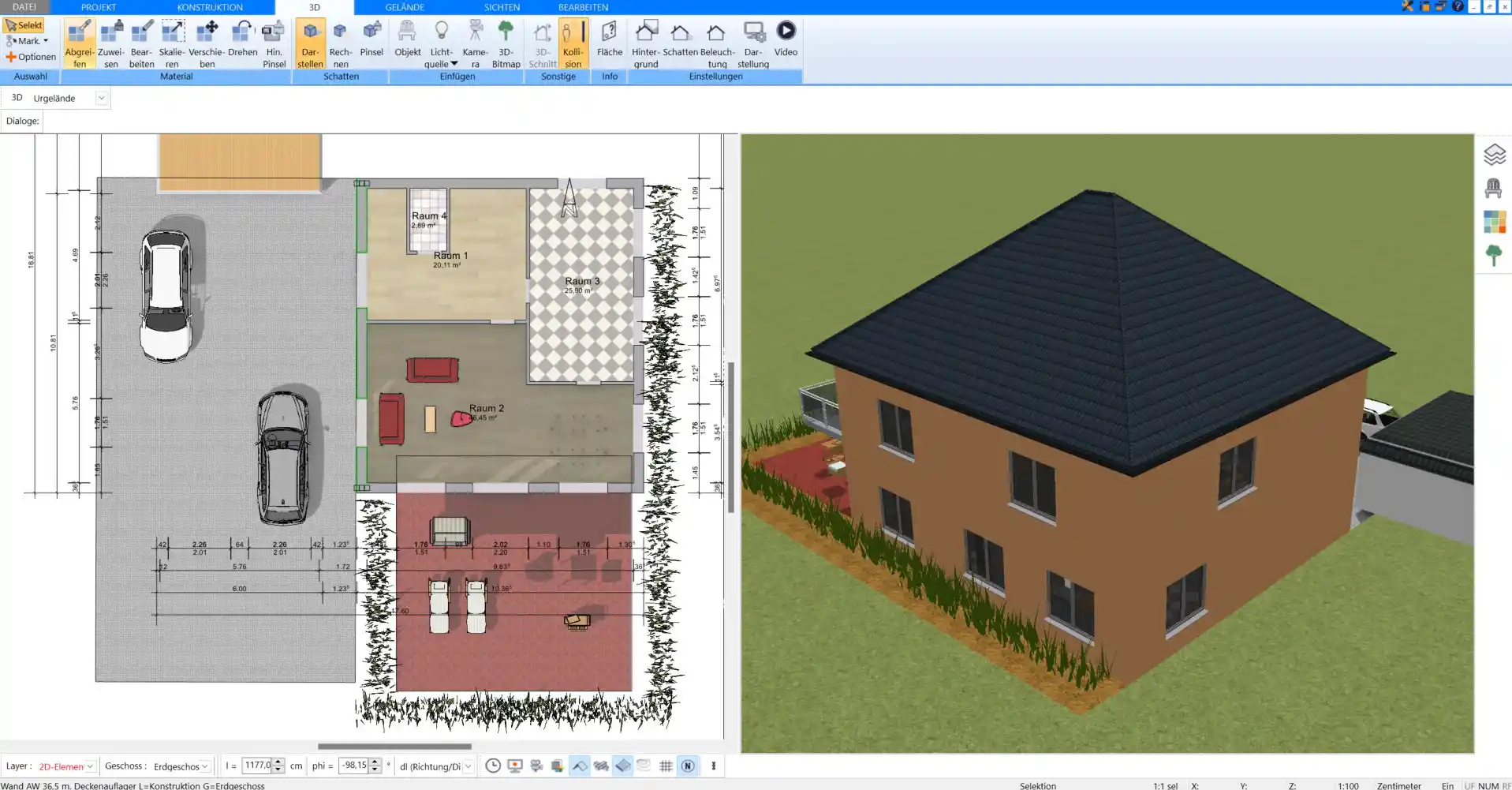The image size is (1512, 790).
Task: Click the 3D view label button
Action: click(x=17, y=98)
